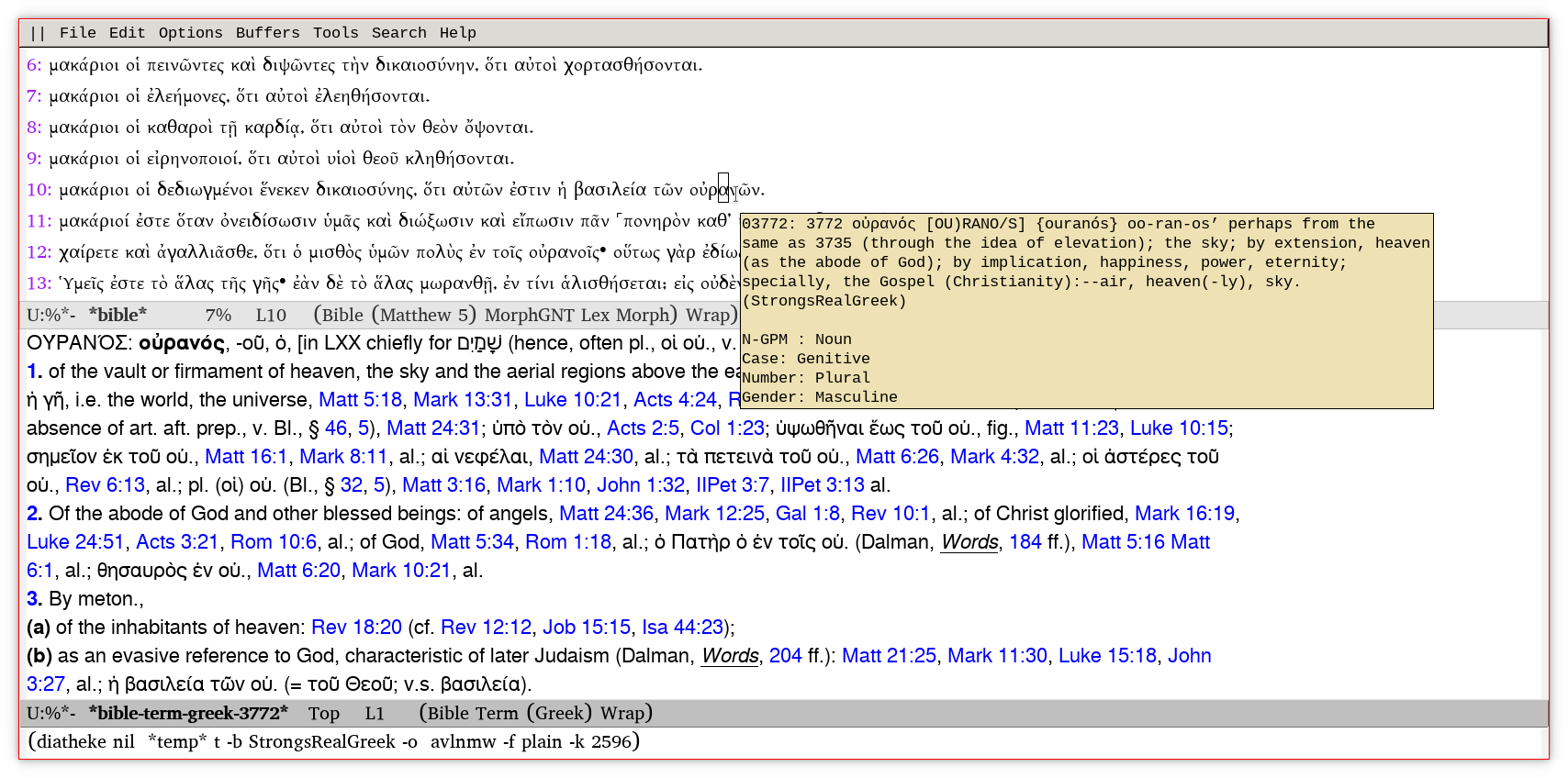Open the Options menu

click(x=190, y=33)
